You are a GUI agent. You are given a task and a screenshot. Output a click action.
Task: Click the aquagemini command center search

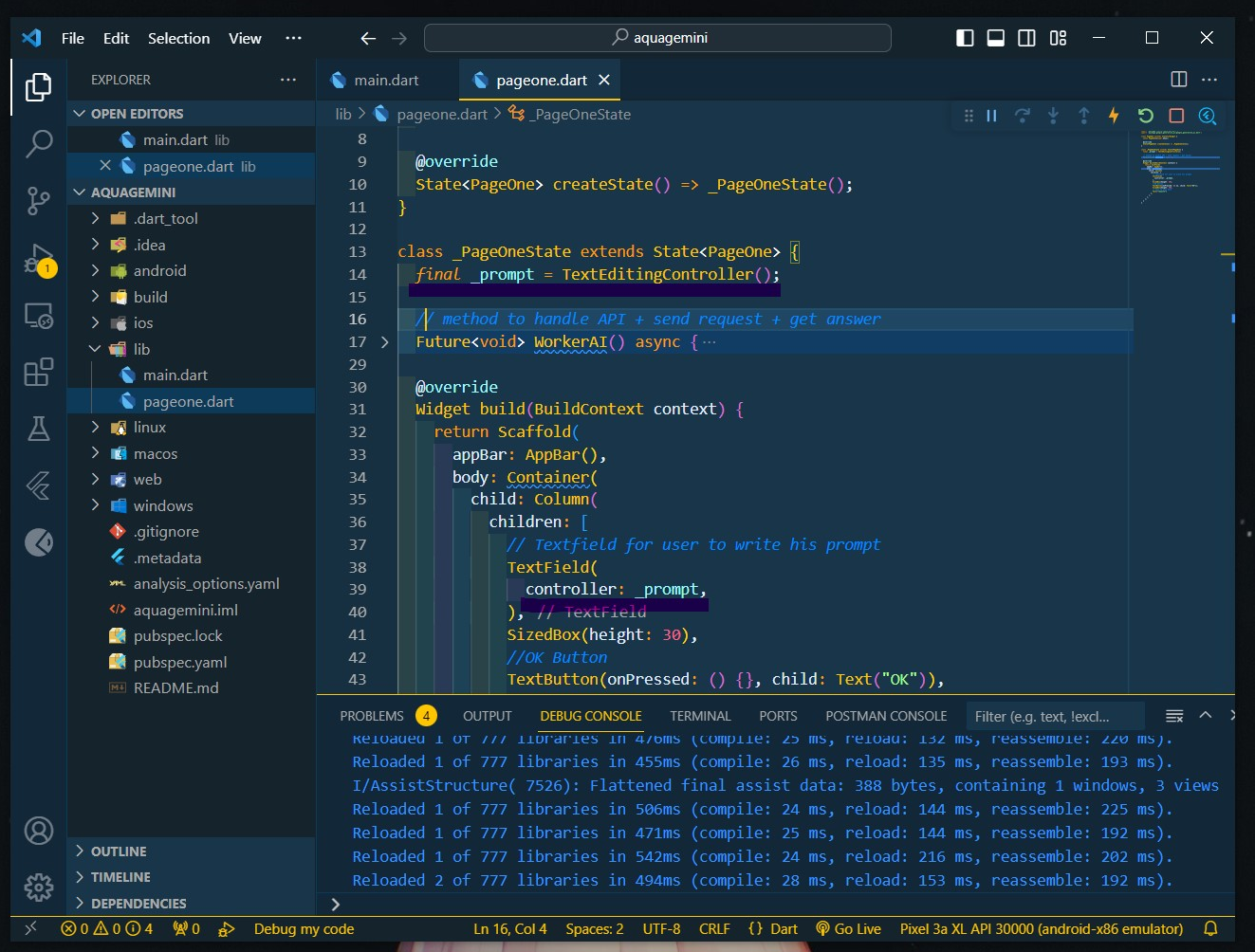pyautogui.click(x=657, y=38)
